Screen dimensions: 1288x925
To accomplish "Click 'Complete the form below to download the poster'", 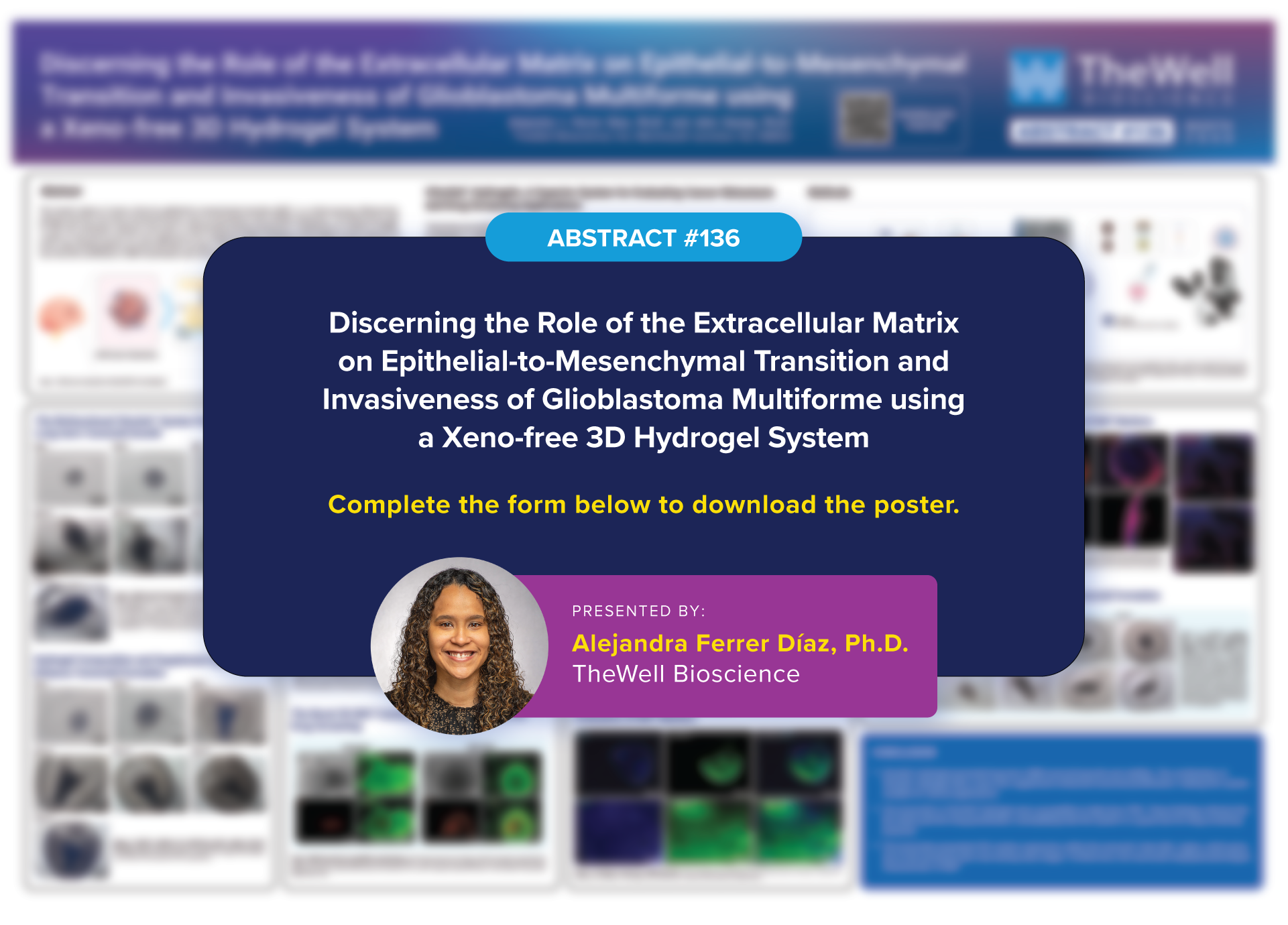I will coord(643,505).
